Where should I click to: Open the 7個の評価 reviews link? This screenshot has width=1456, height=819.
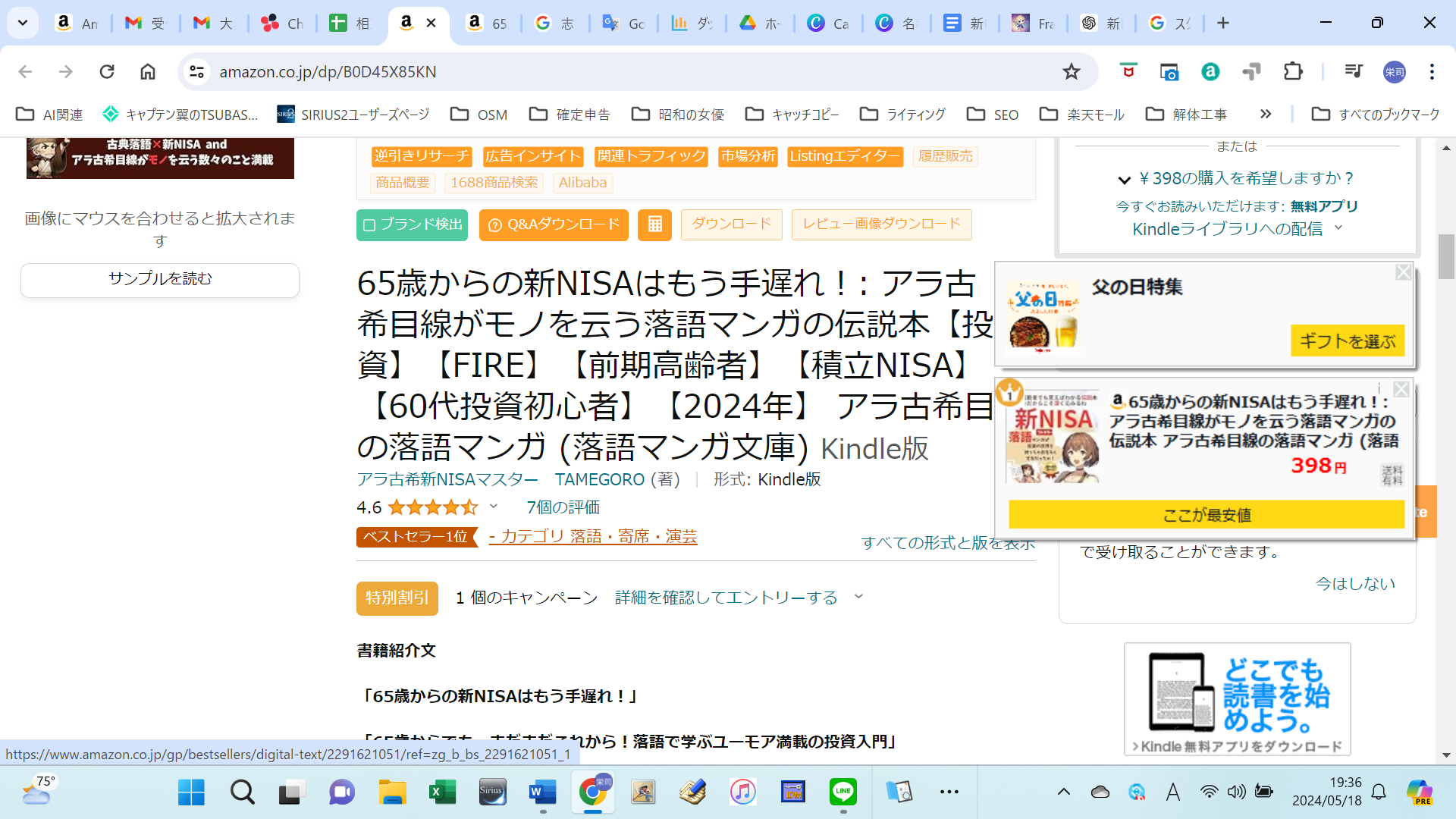click(563, 507)
